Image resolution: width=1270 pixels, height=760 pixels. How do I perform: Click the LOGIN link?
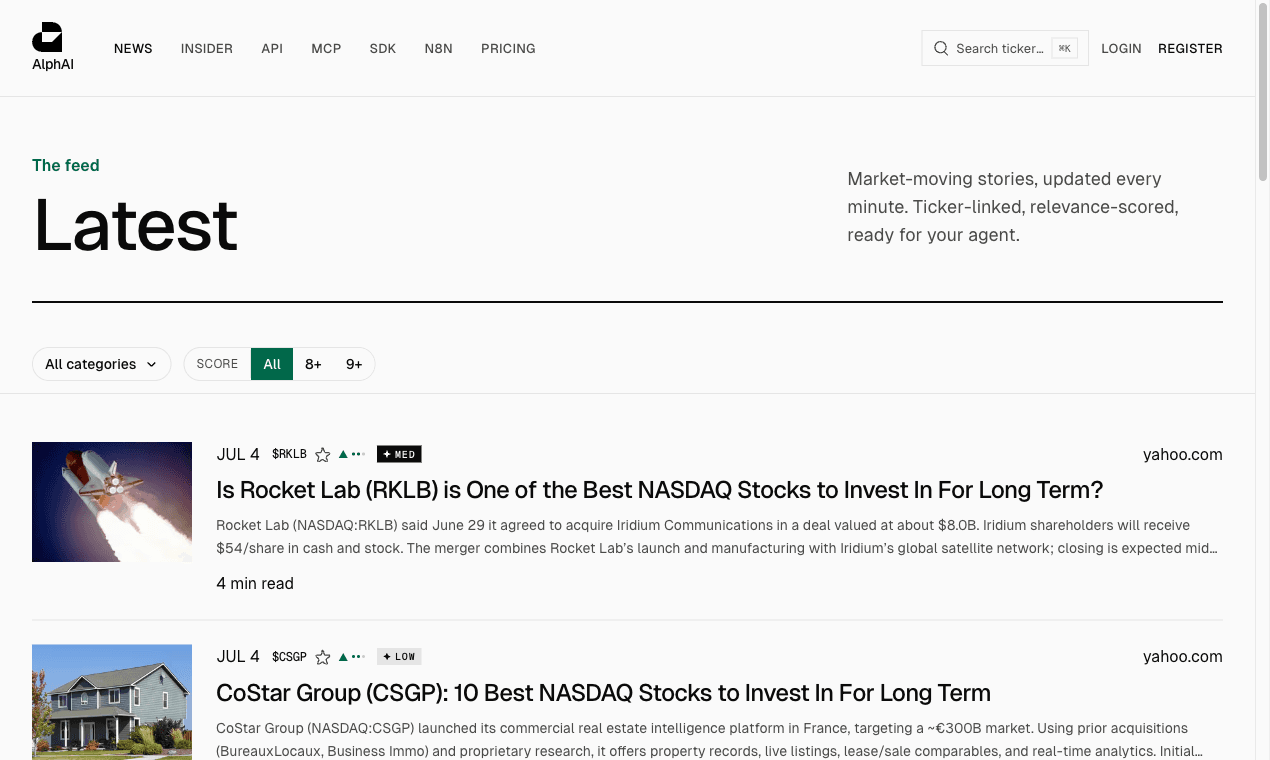1121,48
